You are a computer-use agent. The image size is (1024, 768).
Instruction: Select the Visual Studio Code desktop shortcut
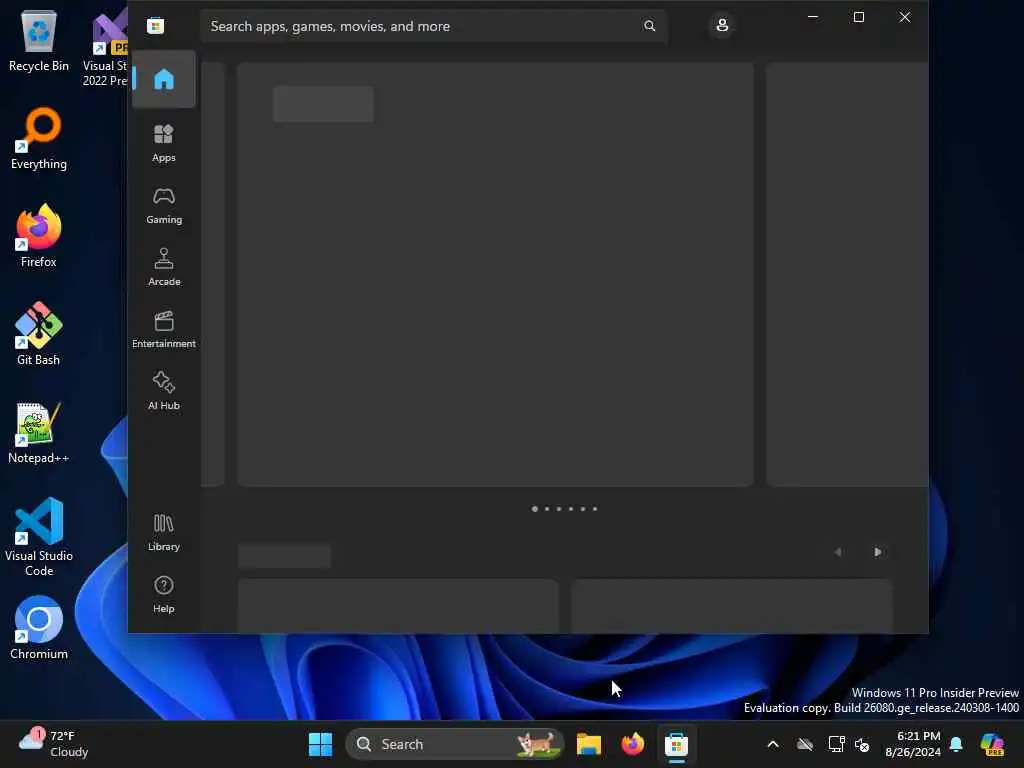(x=39, y=537)
